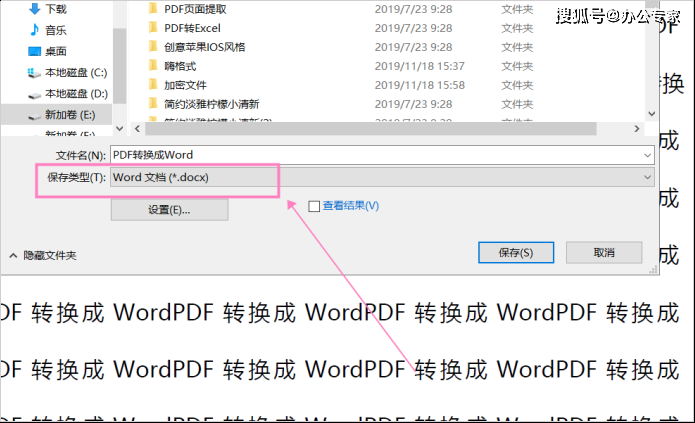
Task: Click the horizontal scrollbar right arrow
Action: point(637,129)
